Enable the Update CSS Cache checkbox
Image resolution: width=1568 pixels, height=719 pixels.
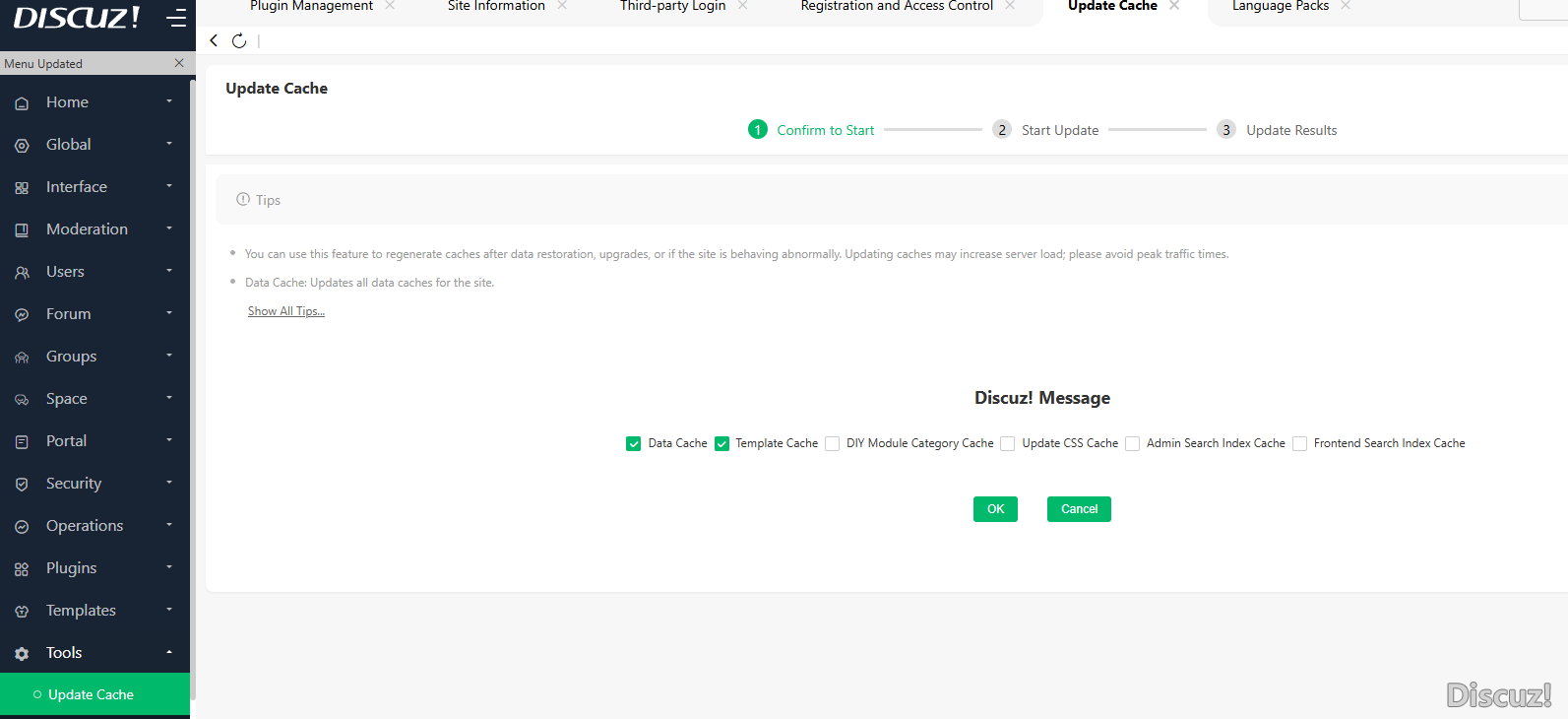(1008, 444)
